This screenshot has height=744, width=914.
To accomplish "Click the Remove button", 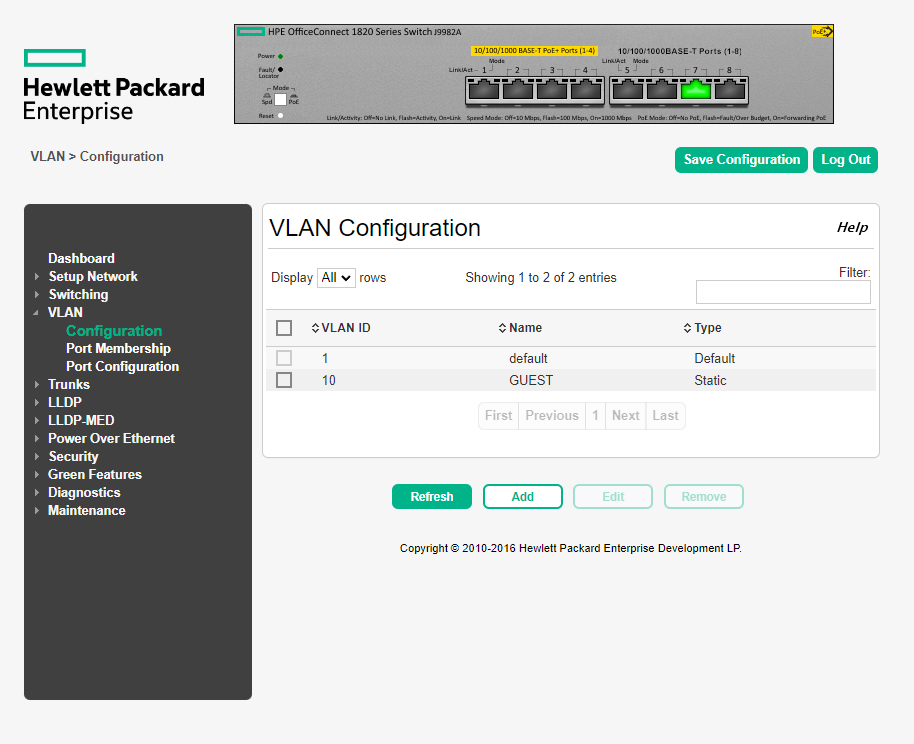I will click(704, 497).
